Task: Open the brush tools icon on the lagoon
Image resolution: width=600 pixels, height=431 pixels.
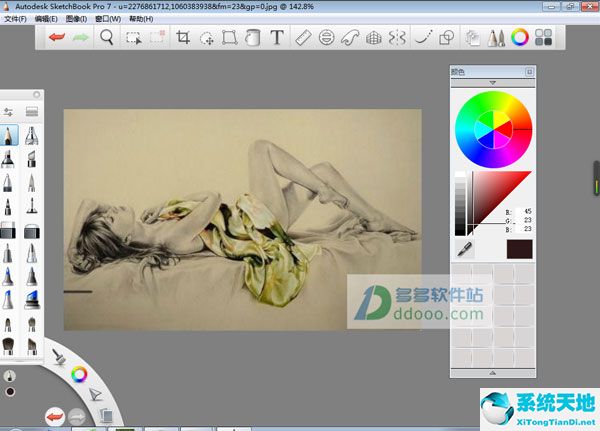Action: click(x=59, y=357)
